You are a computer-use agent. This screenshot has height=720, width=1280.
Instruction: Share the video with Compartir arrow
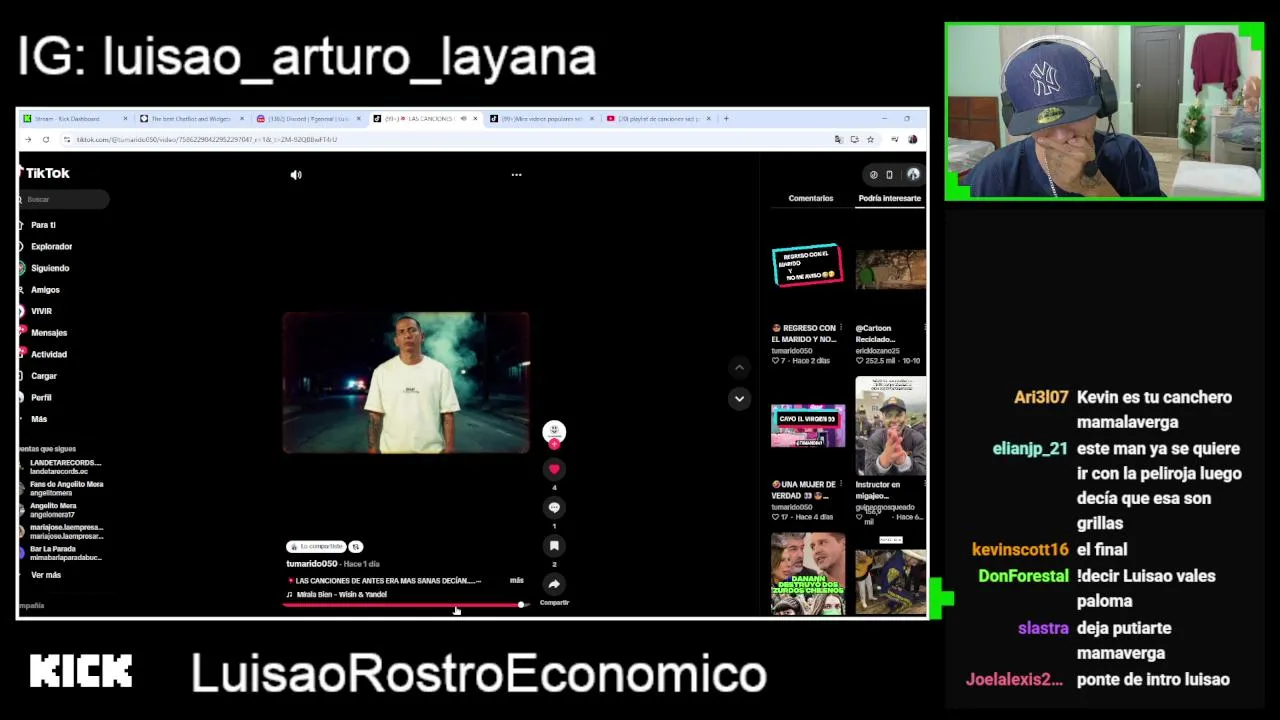click(x=554, y=584)
